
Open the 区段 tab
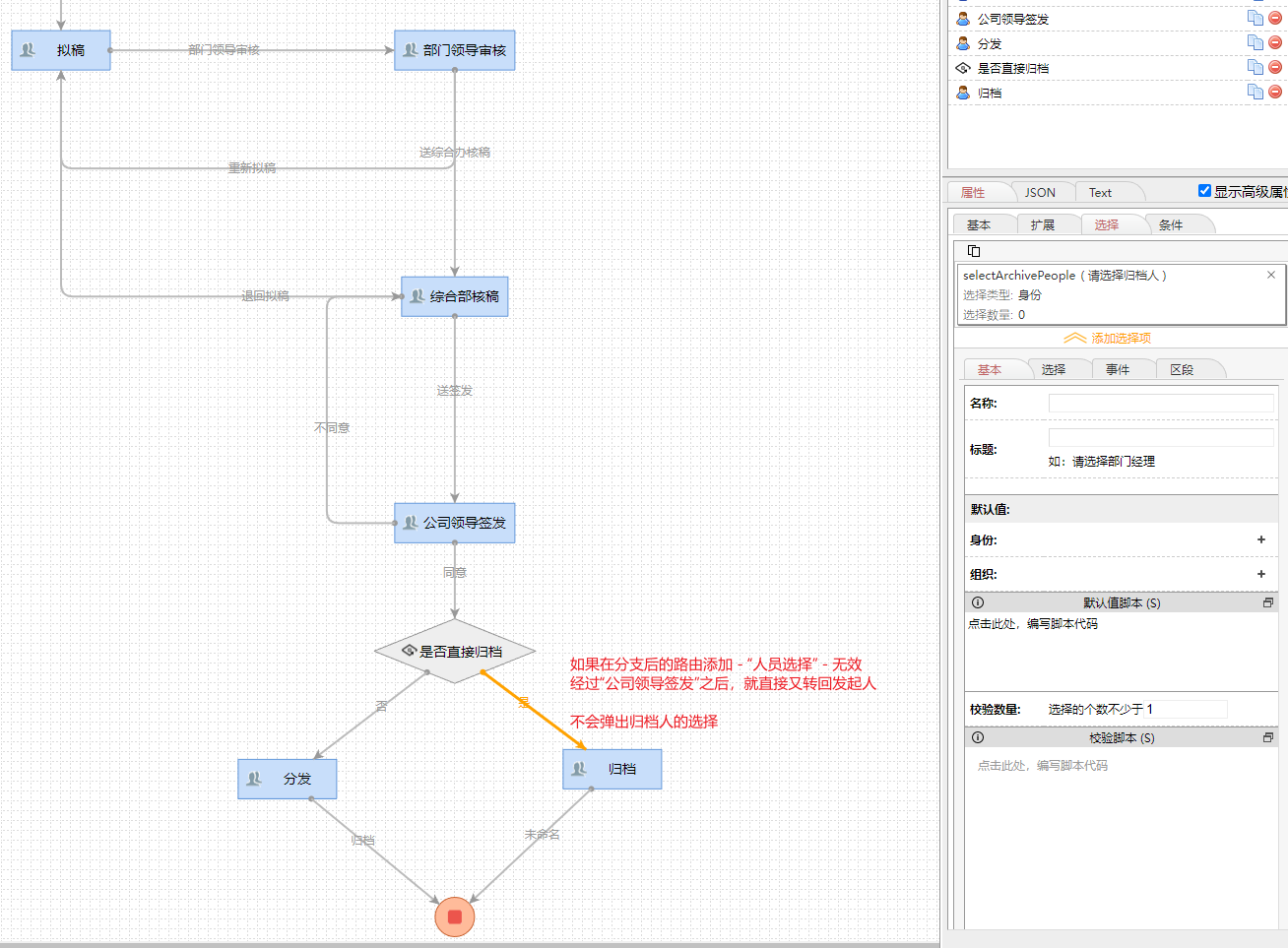(1182, 370)
